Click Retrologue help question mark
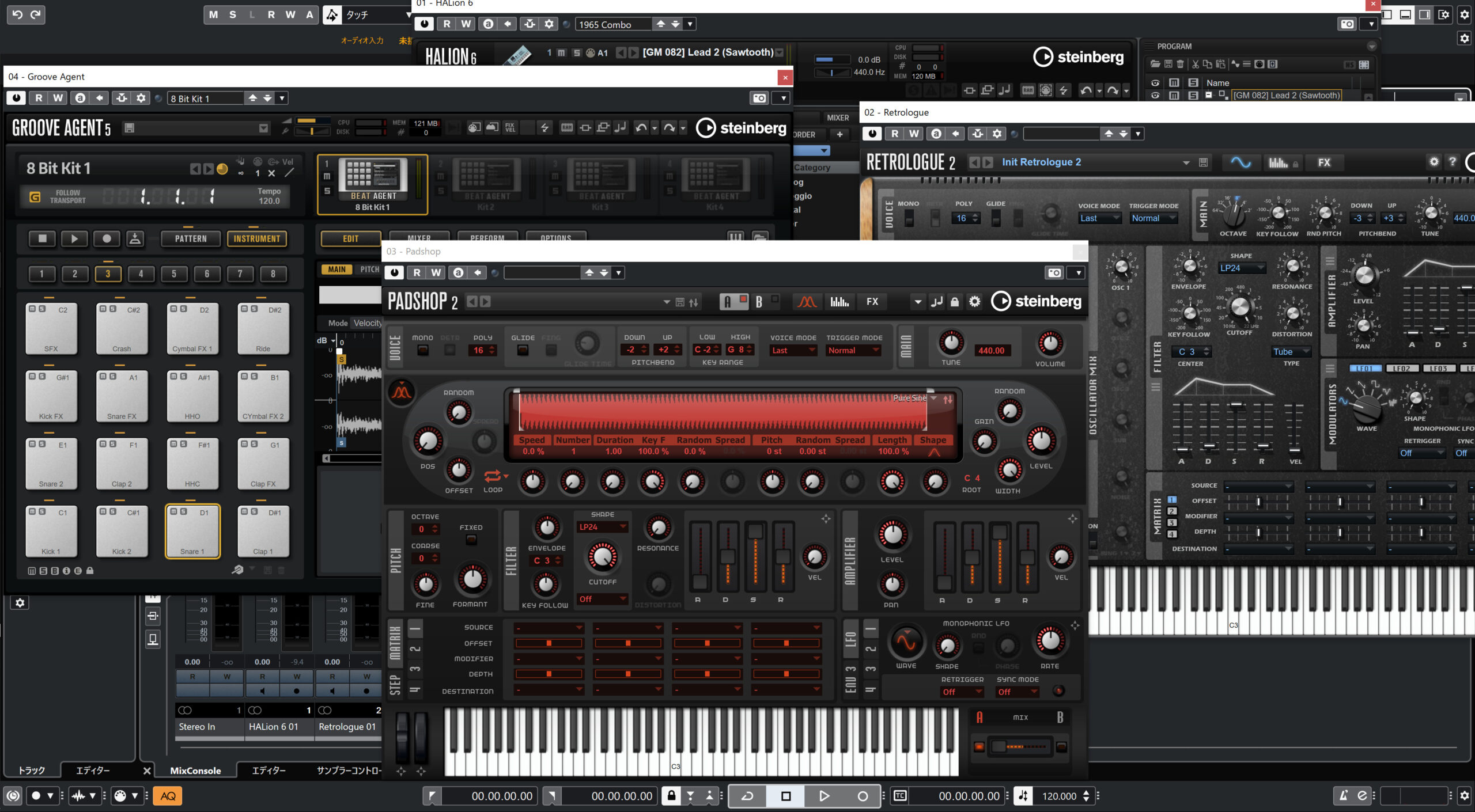 pyautogui.click(x=1453, y=162)
